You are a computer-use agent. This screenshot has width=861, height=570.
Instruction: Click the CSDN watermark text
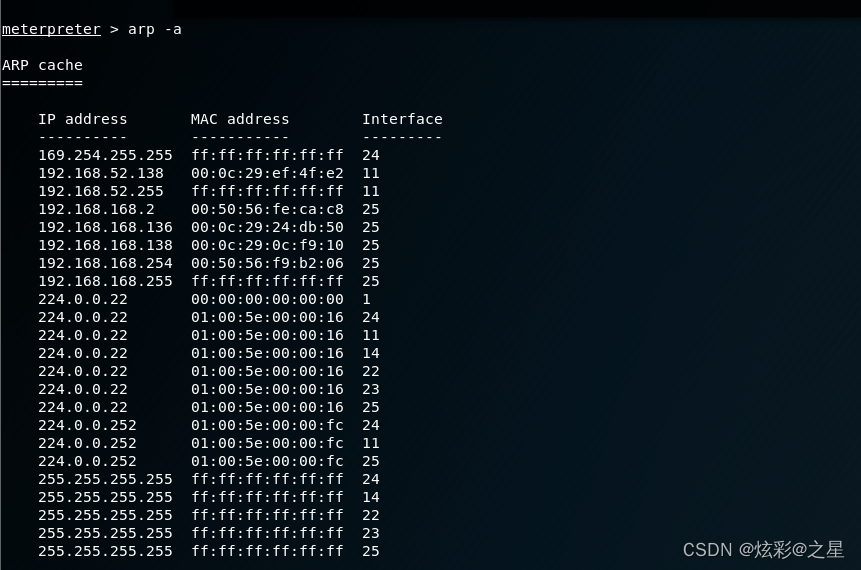[764, 550]
